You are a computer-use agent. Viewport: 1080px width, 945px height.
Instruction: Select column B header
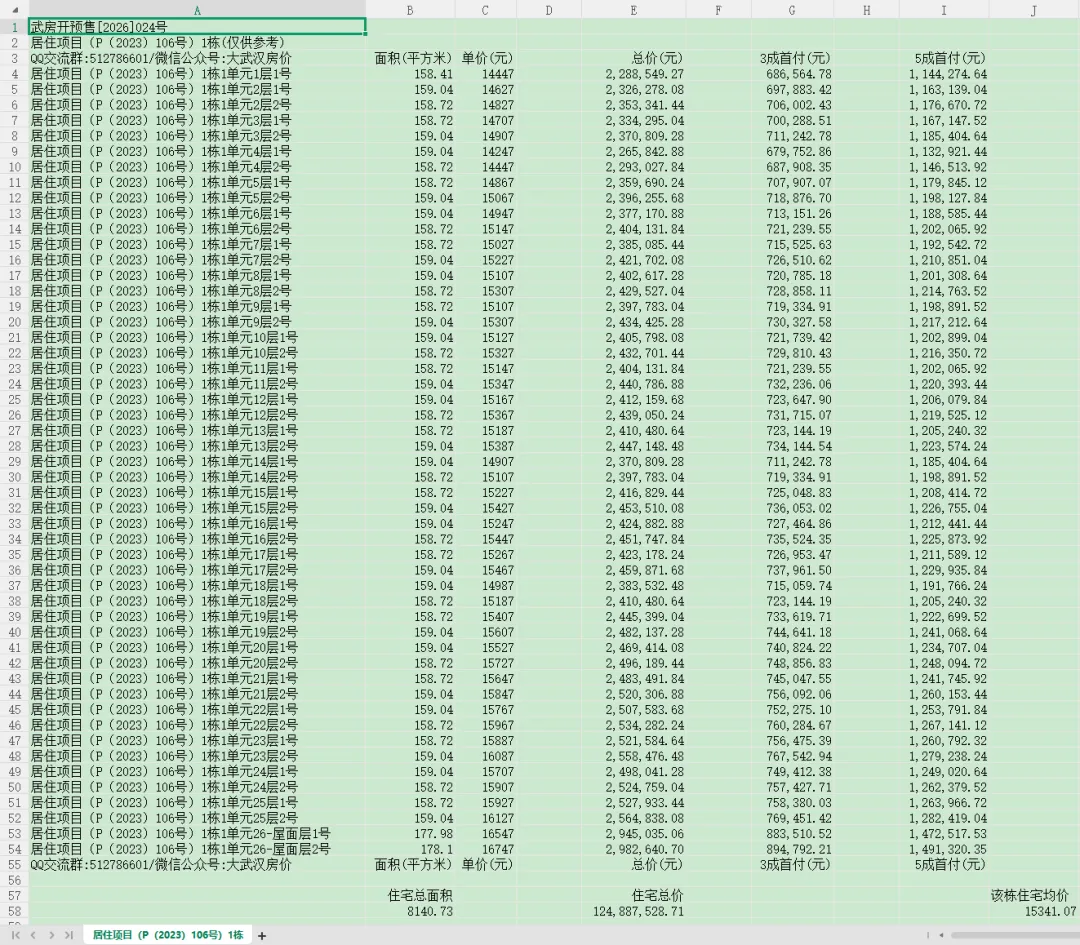[x=410, y=10]
